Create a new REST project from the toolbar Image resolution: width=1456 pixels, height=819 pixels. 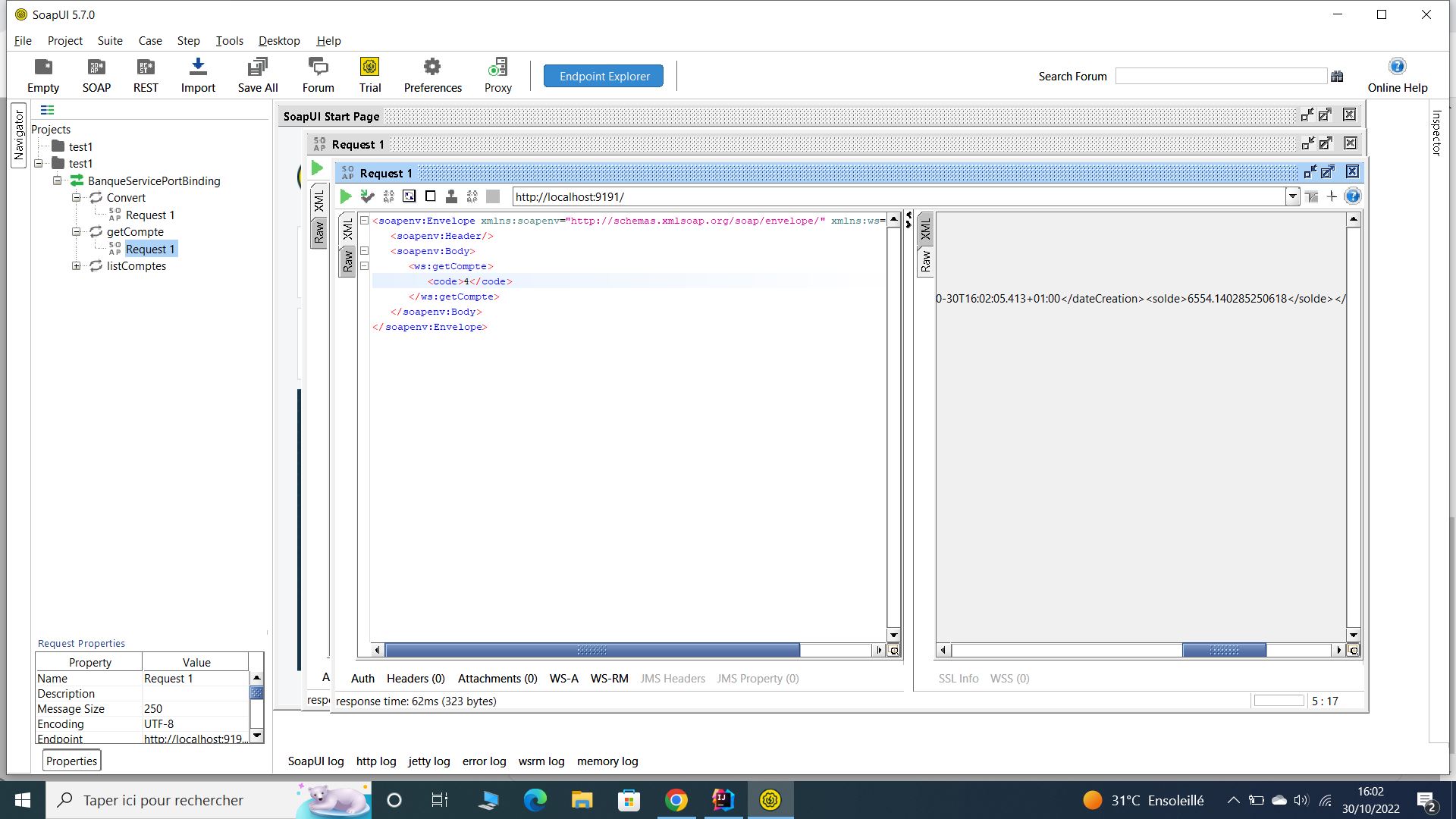145,75
